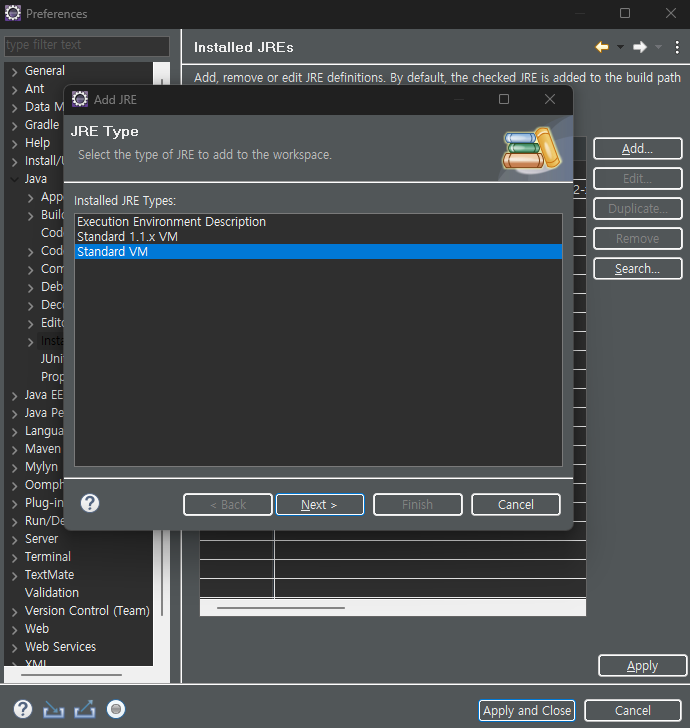690x728 pixels.
Task: Click horizontal scrollbar under JRE table
Action: pyautogui.click(x=281, y=607)
